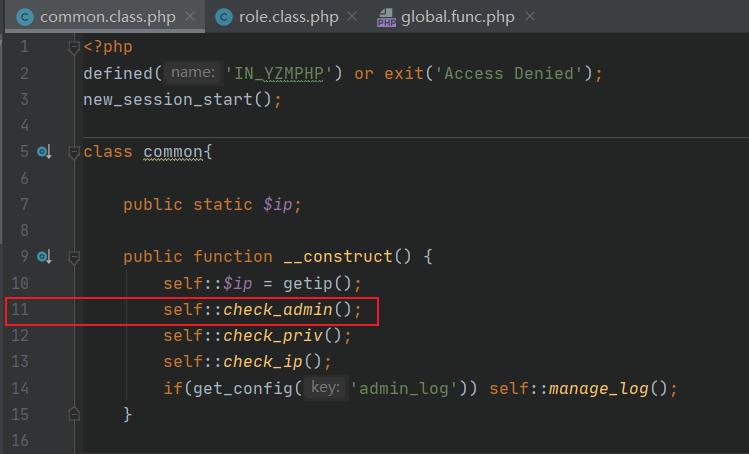This screenshot has height=454, width=749.
Task: Click the manage_log method call
Action: click(x=599, y=387)
